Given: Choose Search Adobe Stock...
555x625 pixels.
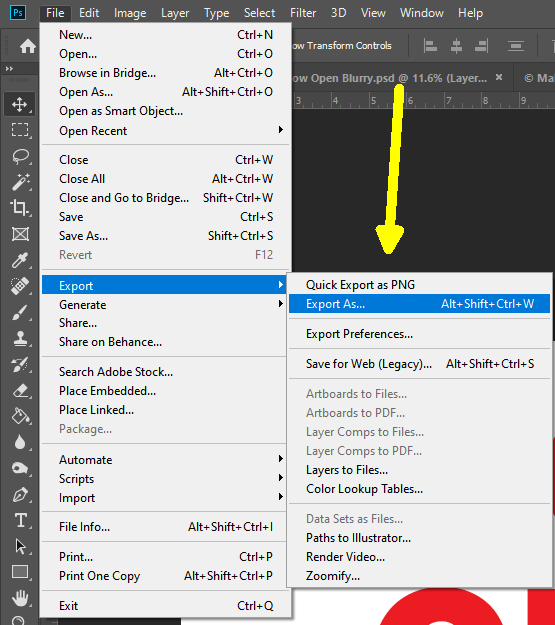Looking at the screenshot, I should tap(164, 371).
